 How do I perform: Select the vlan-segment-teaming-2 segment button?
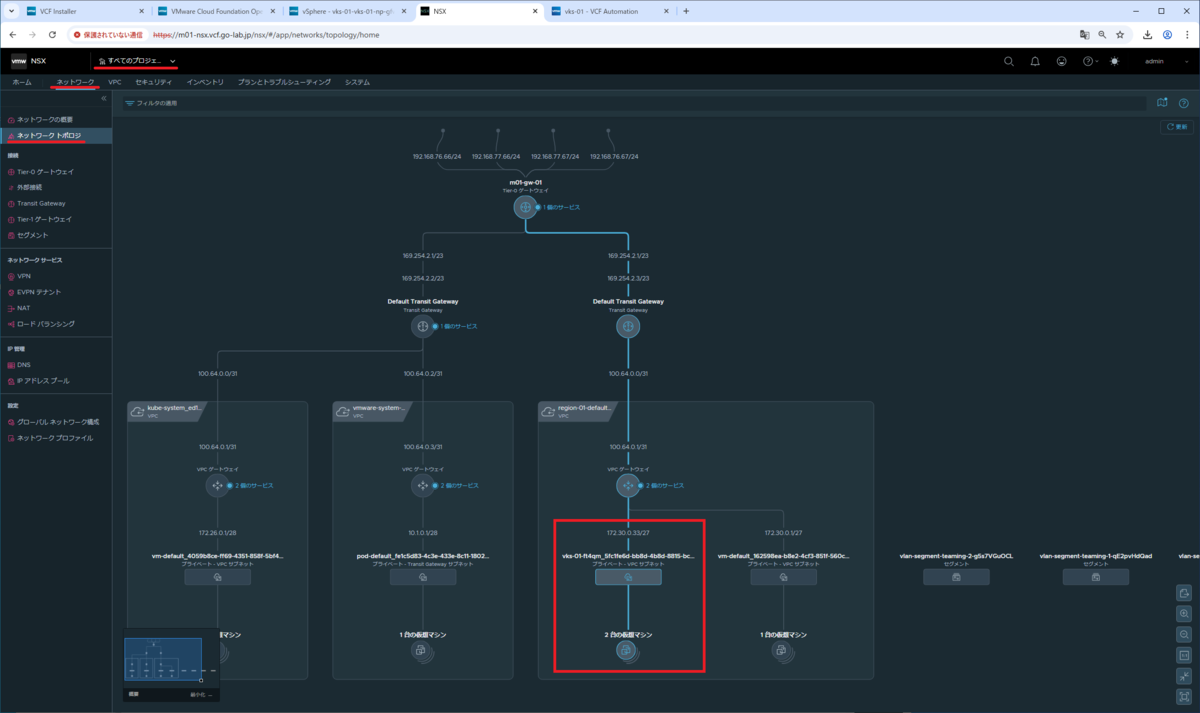pyautogui.click(x=956, y=577)
